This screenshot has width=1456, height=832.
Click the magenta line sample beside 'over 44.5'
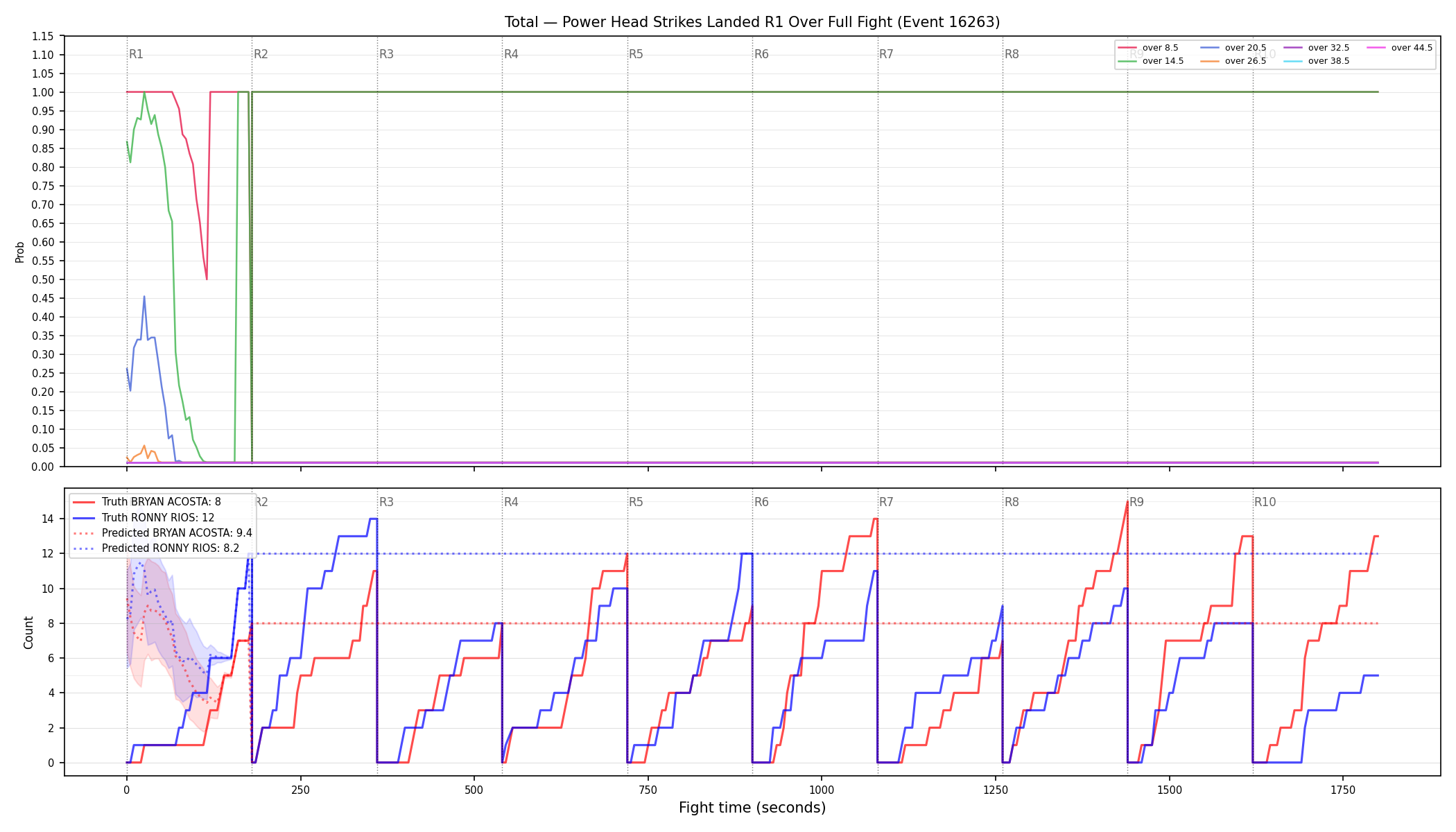(x=1376, y=48)
